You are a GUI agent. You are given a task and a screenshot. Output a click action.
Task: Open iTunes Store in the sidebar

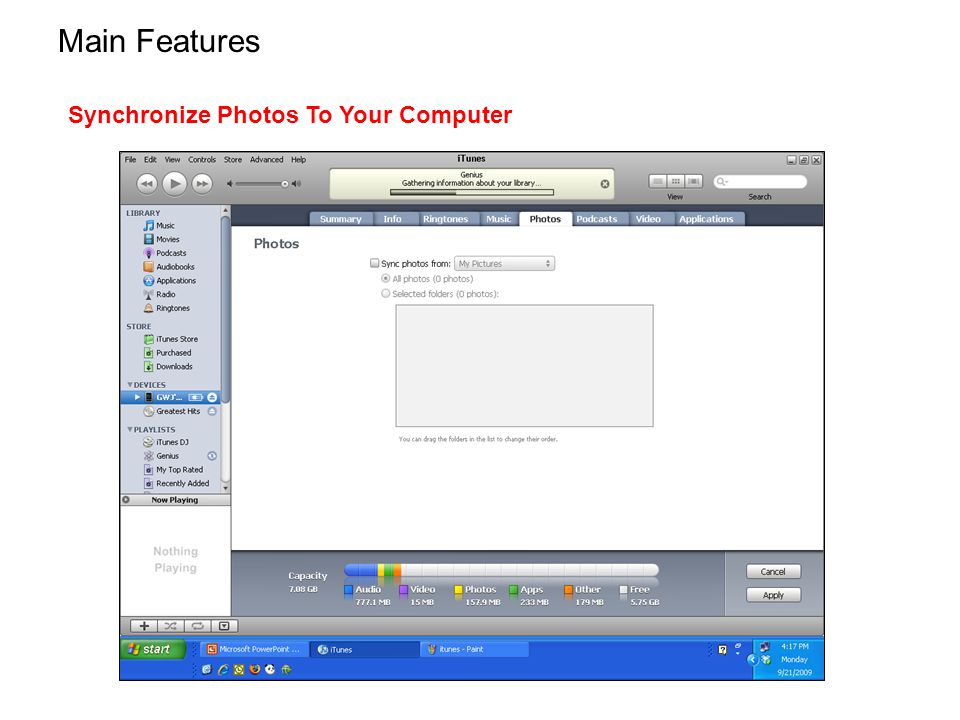(x=177, y=339)
